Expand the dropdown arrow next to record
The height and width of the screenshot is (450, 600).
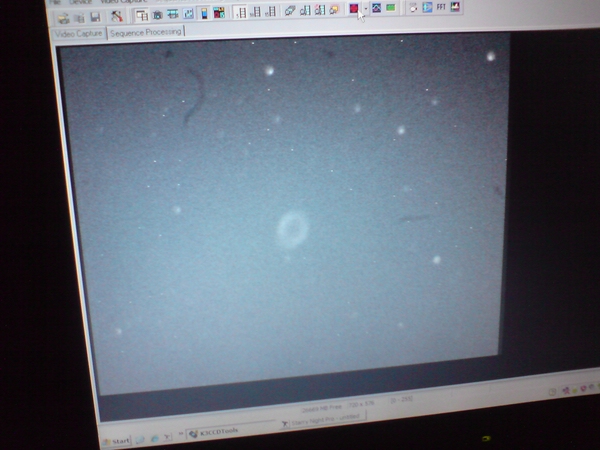[366, 8]
